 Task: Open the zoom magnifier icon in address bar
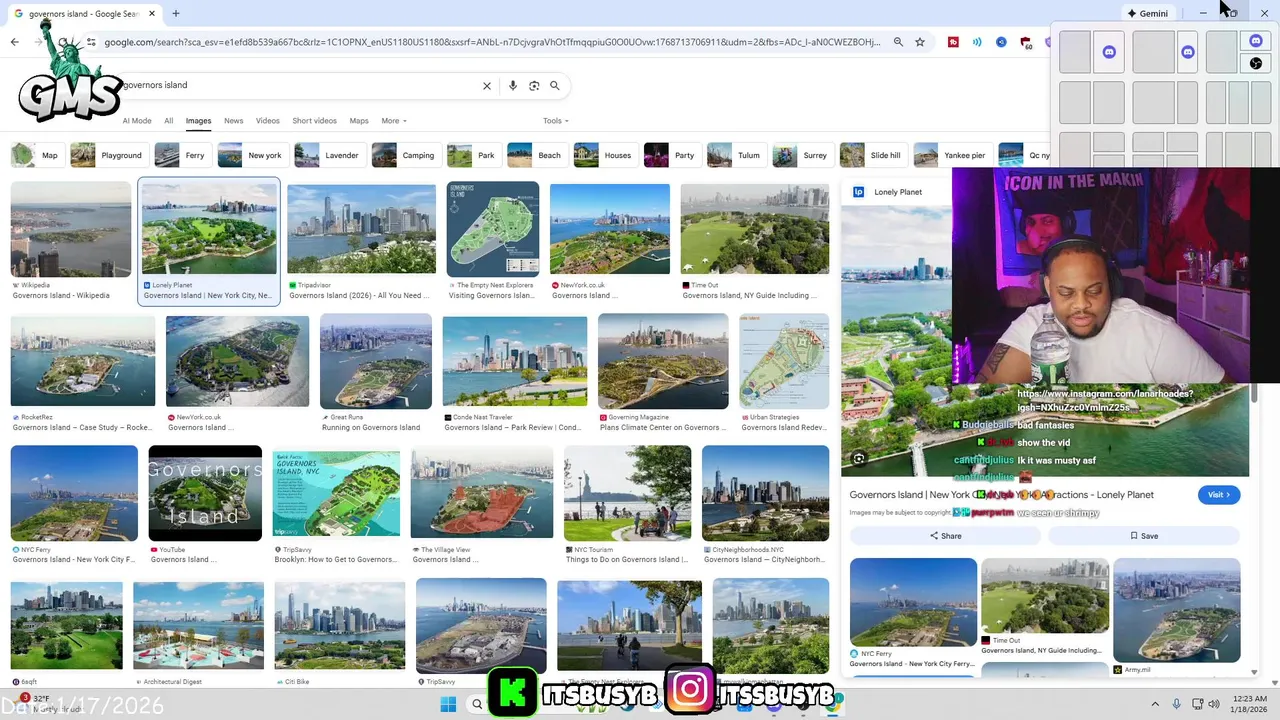[x=898, y=42]
